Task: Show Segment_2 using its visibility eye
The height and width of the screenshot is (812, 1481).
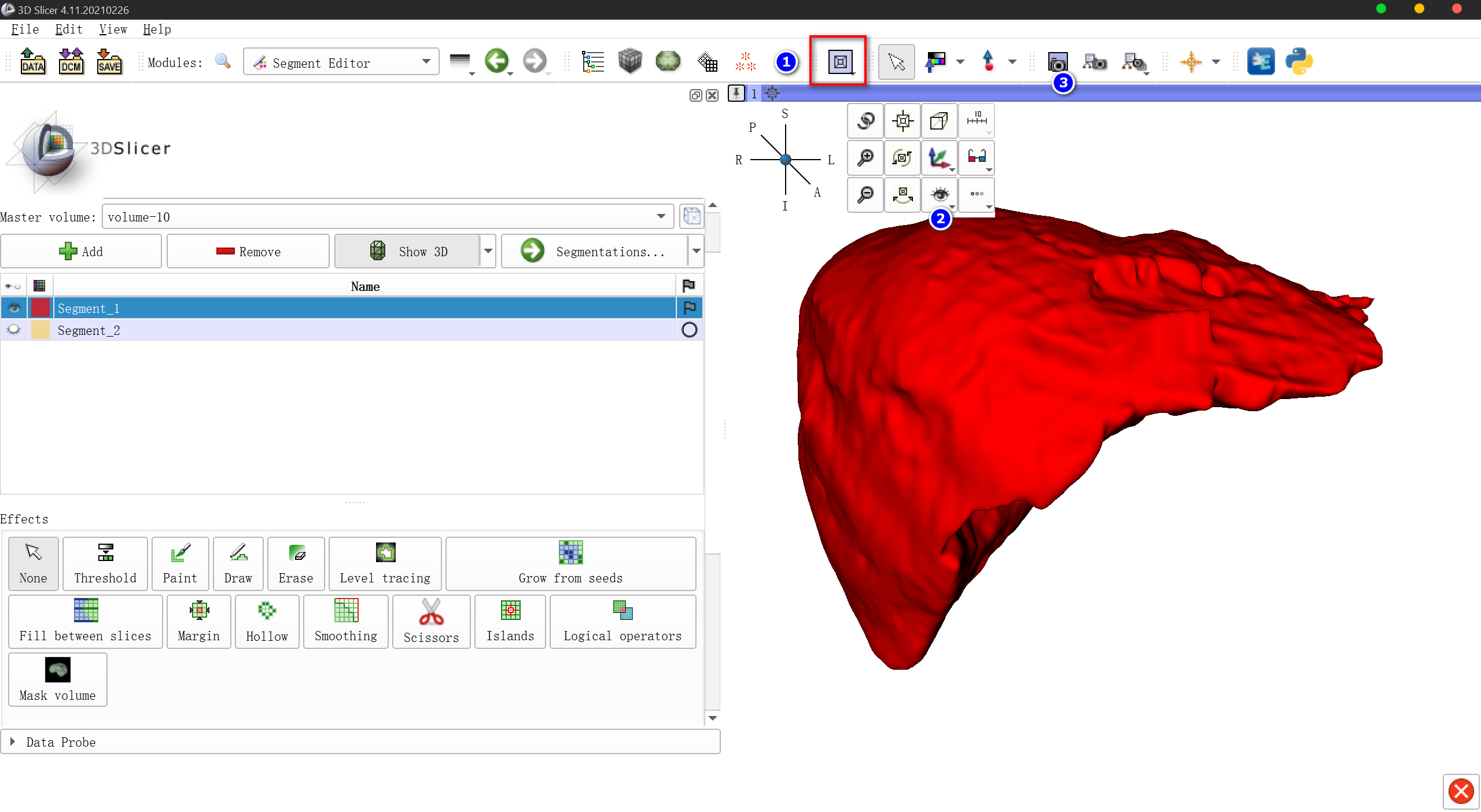Action: coord(13,330)
